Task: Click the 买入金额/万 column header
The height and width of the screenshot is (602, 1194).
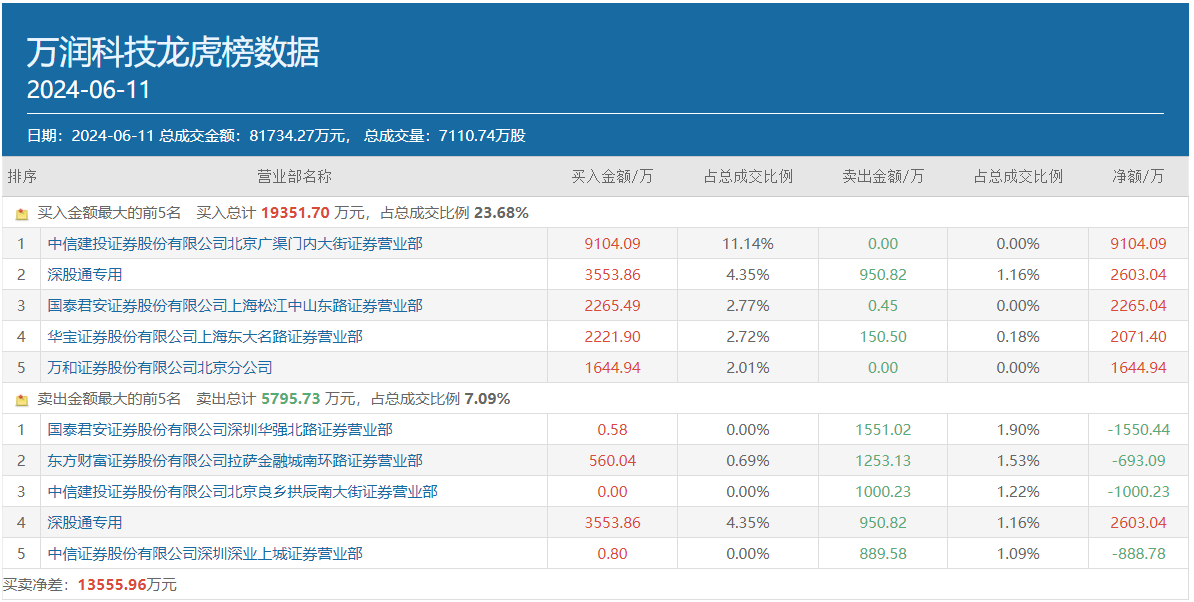Action: click(612, 177)
